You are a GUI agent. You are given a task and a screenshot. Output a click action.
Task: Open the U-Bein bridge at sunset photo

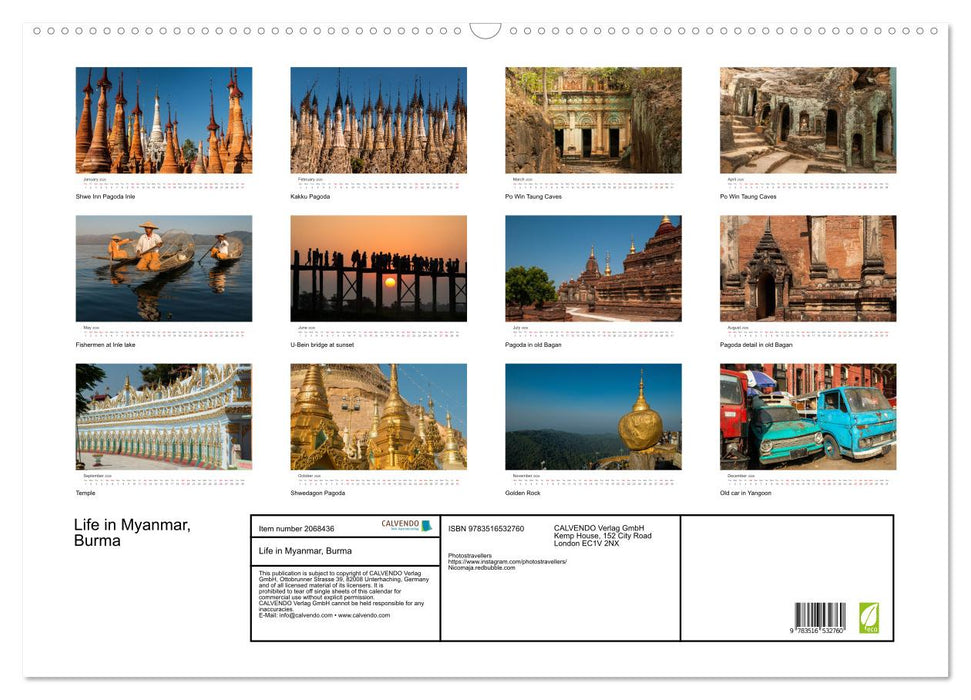click(378, 268)
